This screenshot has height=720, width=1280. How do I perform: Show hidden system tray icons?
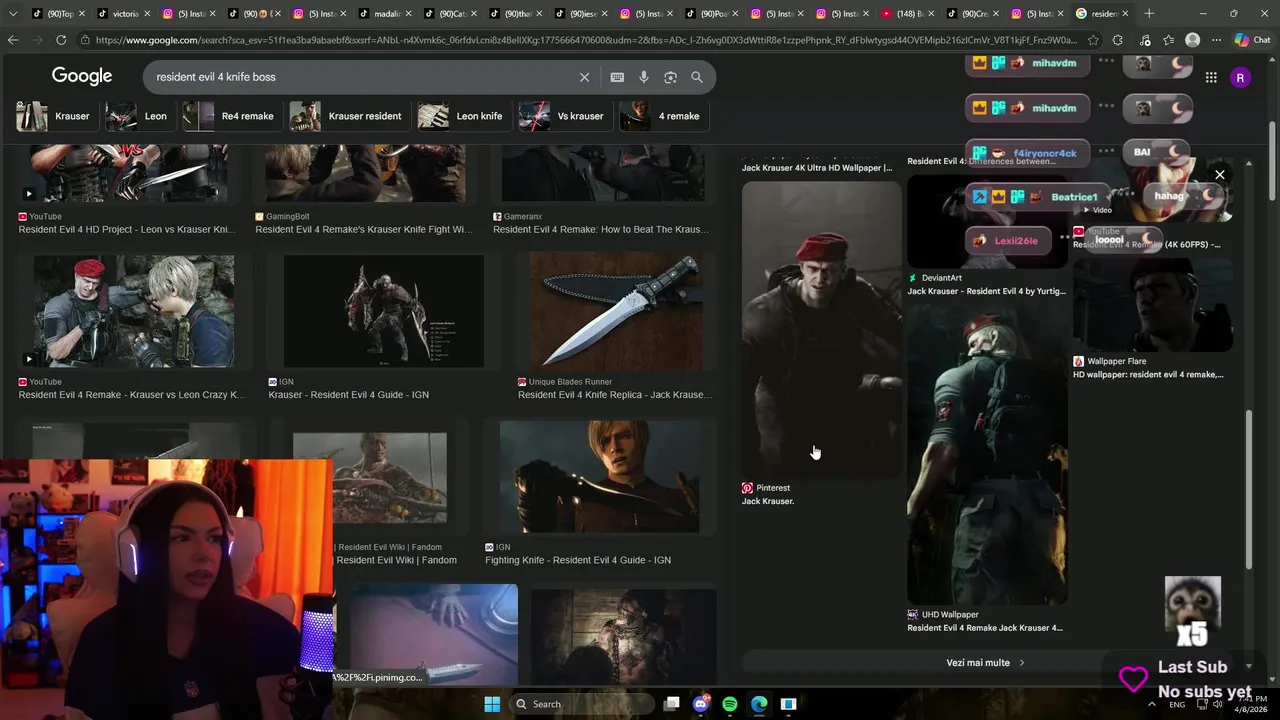click(1151, 704)
